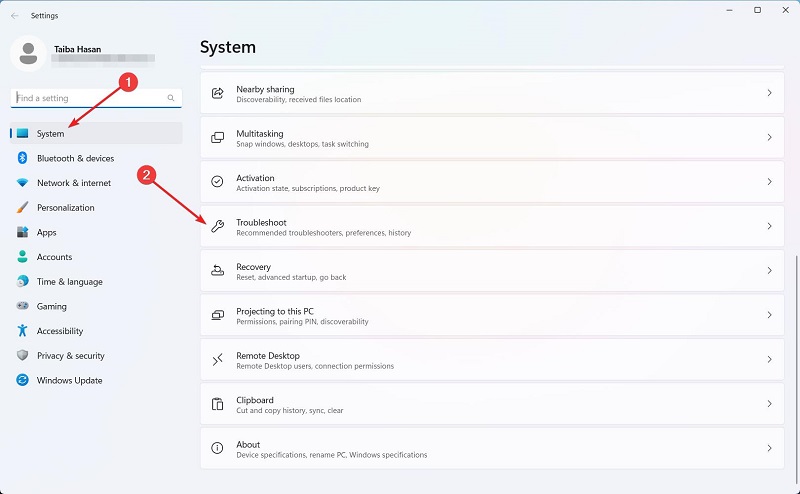The height and width of the screenshot is (494, 800).
Task: Click the Activation checkmark icon
Action: pos(217,182)
